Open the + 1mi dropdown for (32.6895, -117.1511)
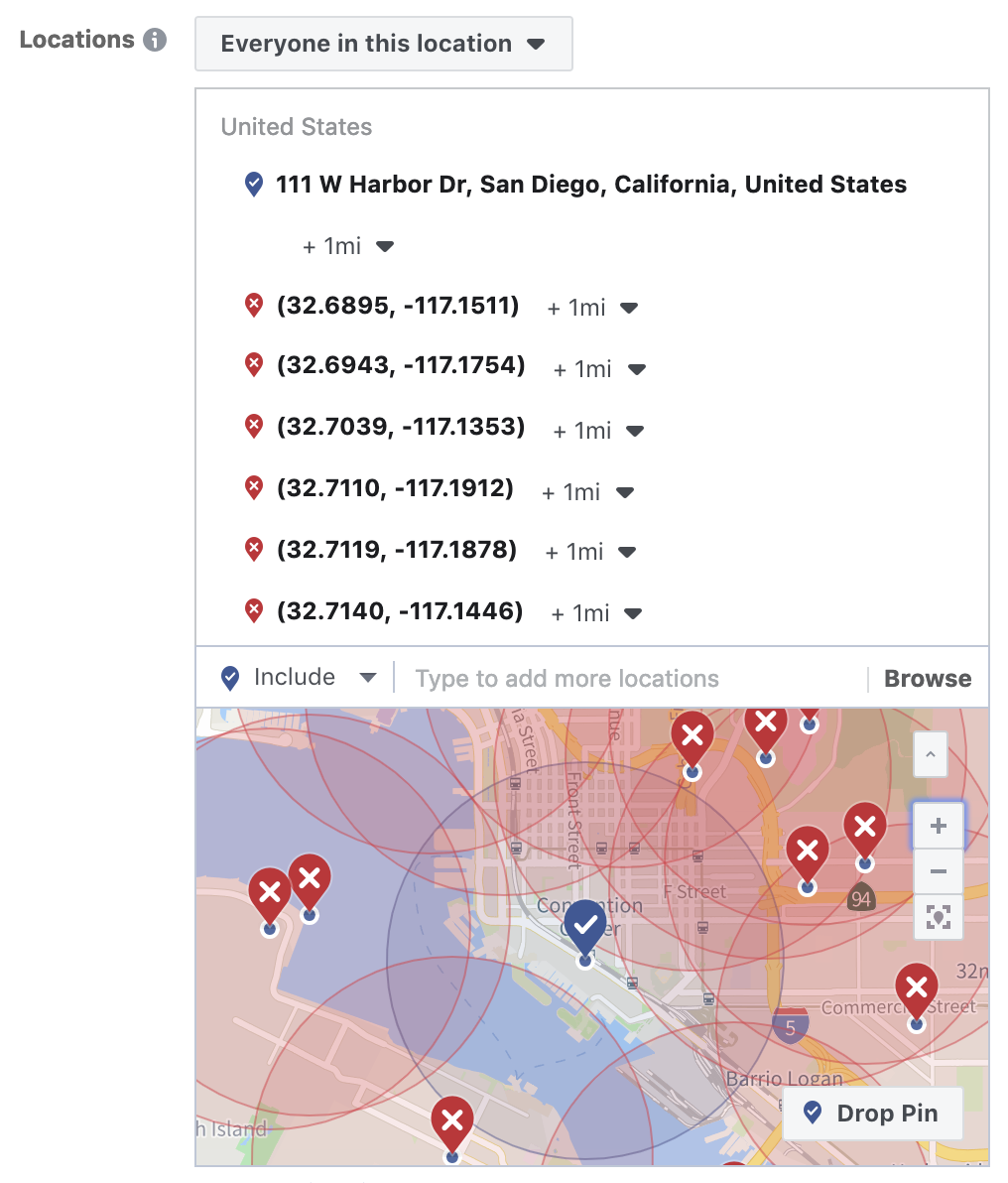The height and width of the screenshot is (1183, 1008). pyautogui.click(x=592, y=307)
